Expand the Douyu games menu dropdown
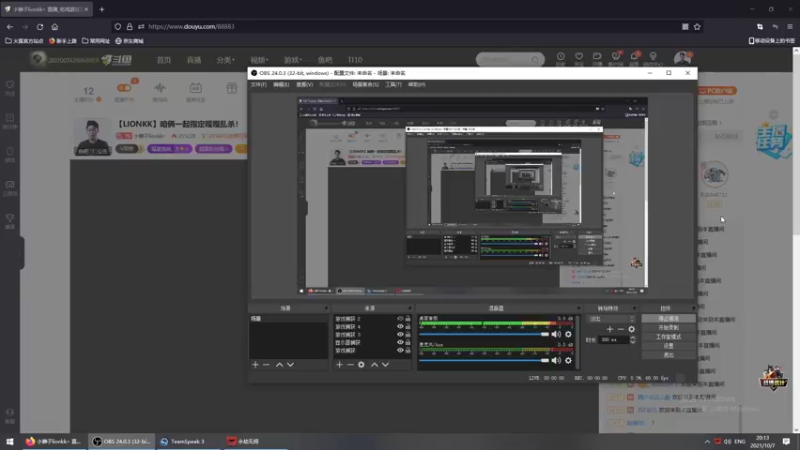Image resolution: width=800 pixels, height=450 pixels. coord(293,60)
